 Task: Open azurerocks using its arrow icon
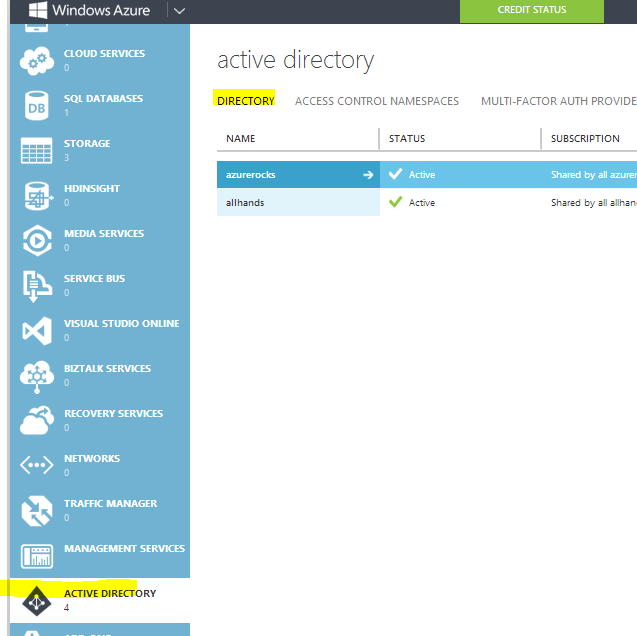click(368, 175)
